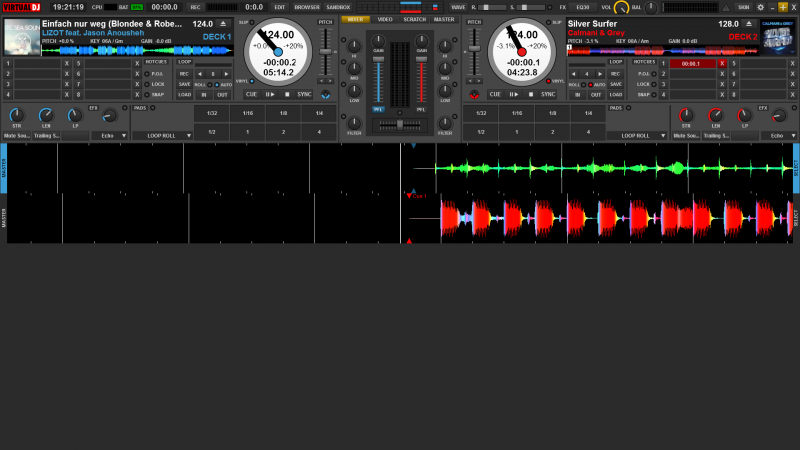Toggle VINYL mode on Deck 1
Screen dimensions: 800x450
252,81
